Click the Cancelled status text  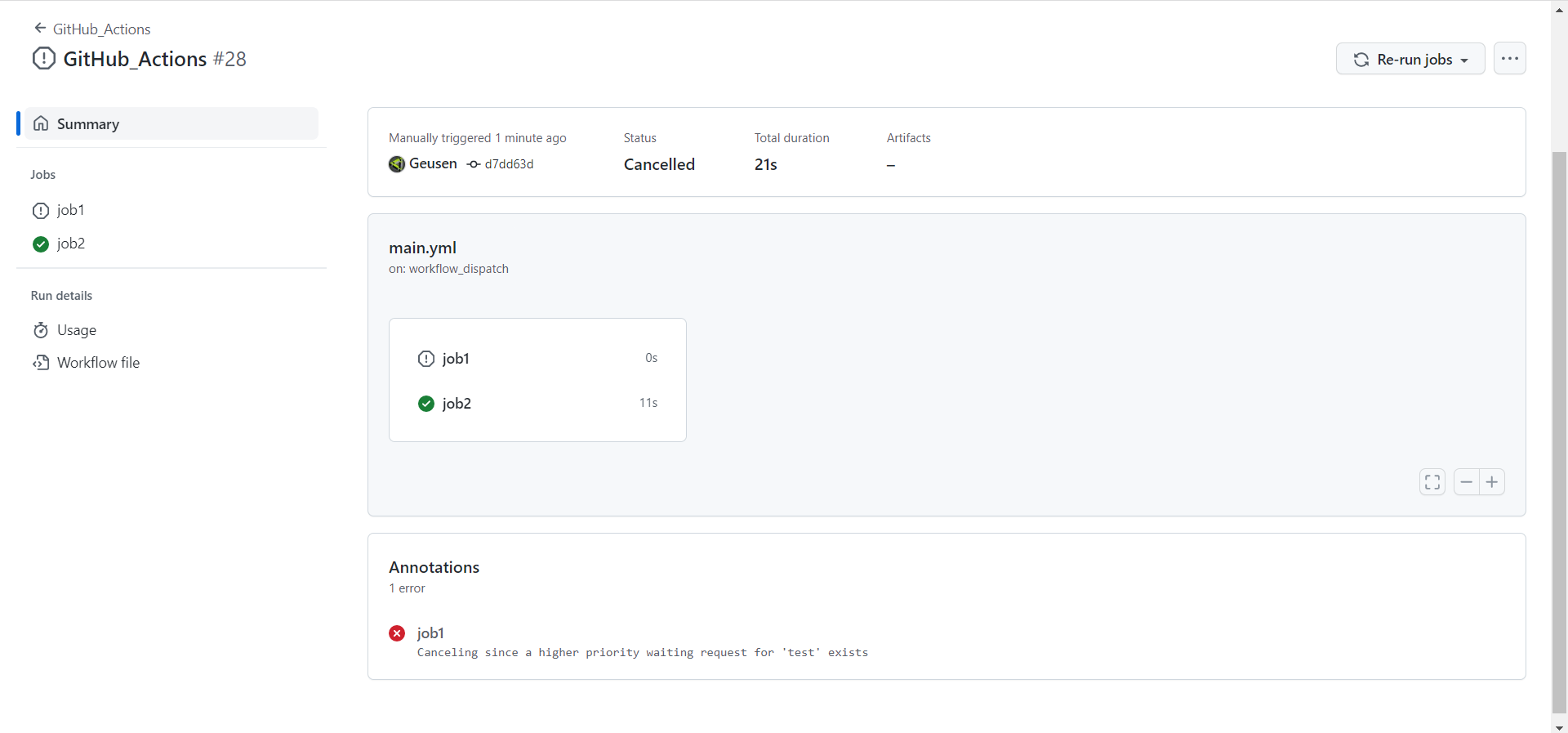coord(659,164)
